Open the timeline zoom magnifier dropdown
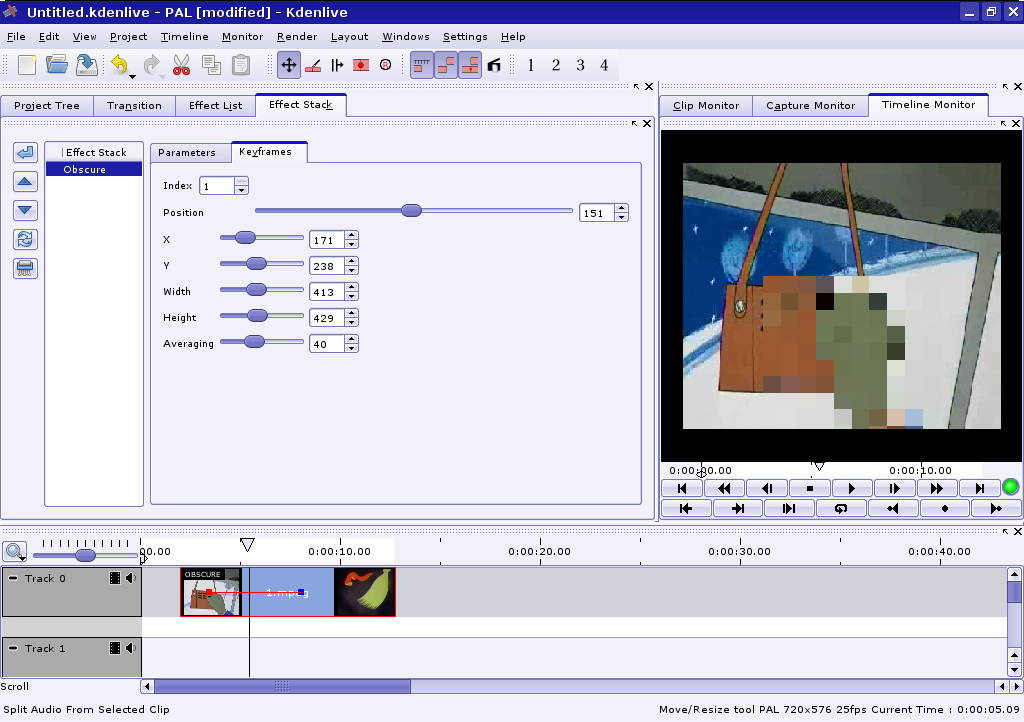 [15, 551]
